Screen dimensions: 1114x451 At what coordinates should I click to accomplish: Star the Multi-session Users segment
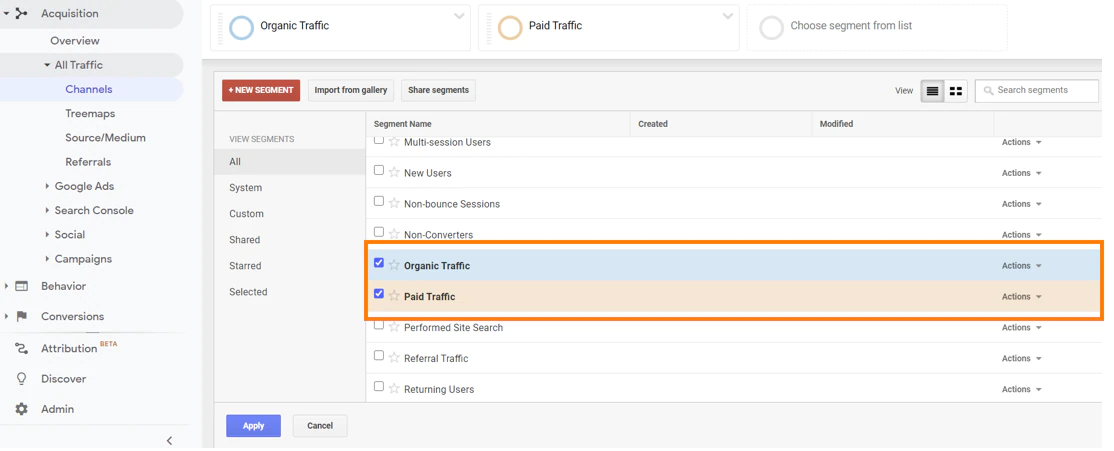click(x=394, y=142)
